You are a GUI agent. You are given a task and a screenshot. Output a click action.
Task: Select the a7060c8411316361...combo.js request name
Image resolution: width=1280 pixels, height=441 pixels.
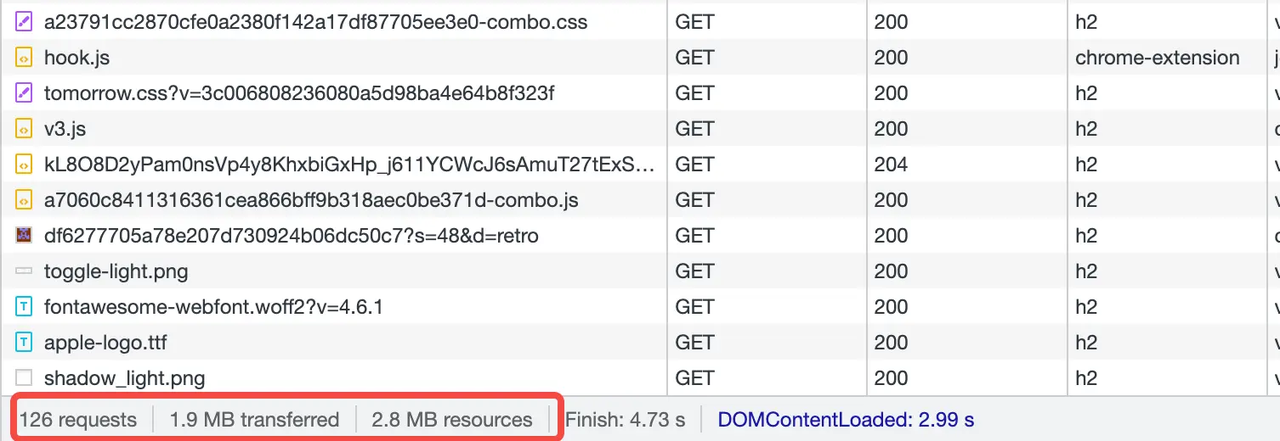[x=311, y=200]
